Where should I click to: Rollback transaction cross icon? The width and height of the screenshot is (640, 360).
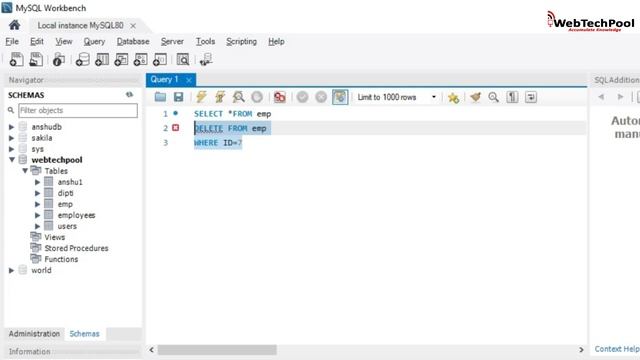(x=321, y=97)
